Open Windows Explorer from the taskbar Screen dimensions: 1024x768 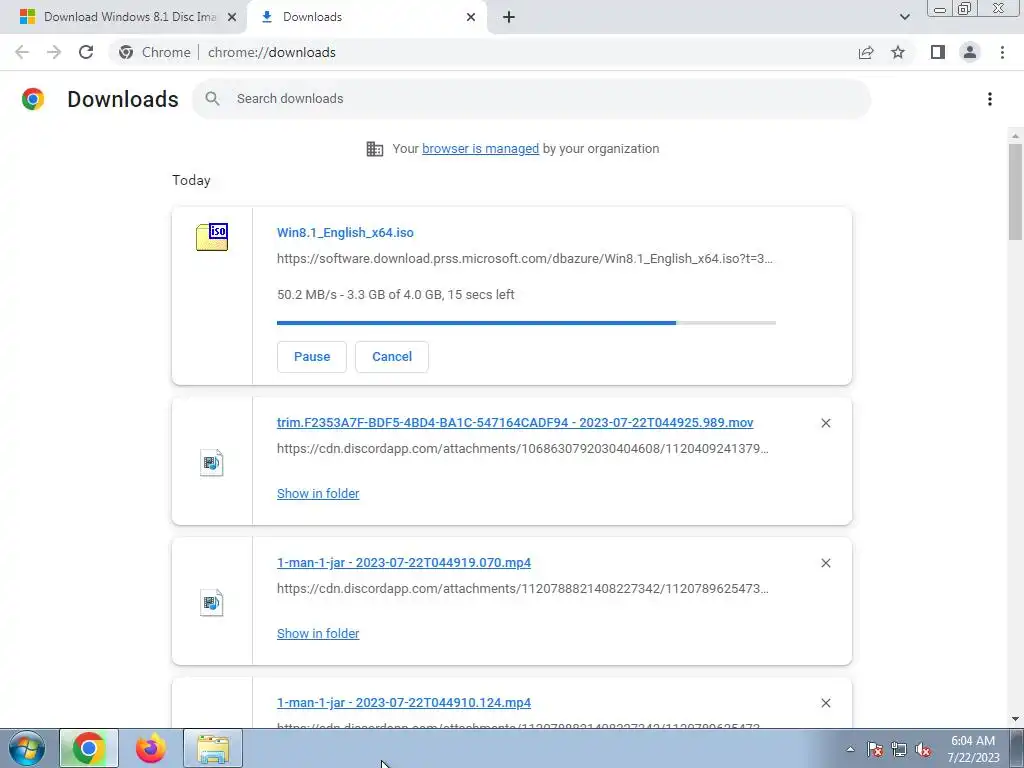(x=213, y=748)
